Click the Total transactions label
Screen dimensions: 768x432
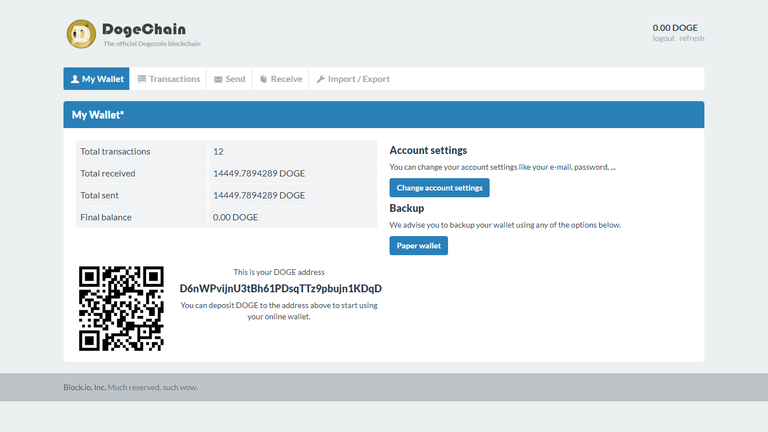[115, 151]
